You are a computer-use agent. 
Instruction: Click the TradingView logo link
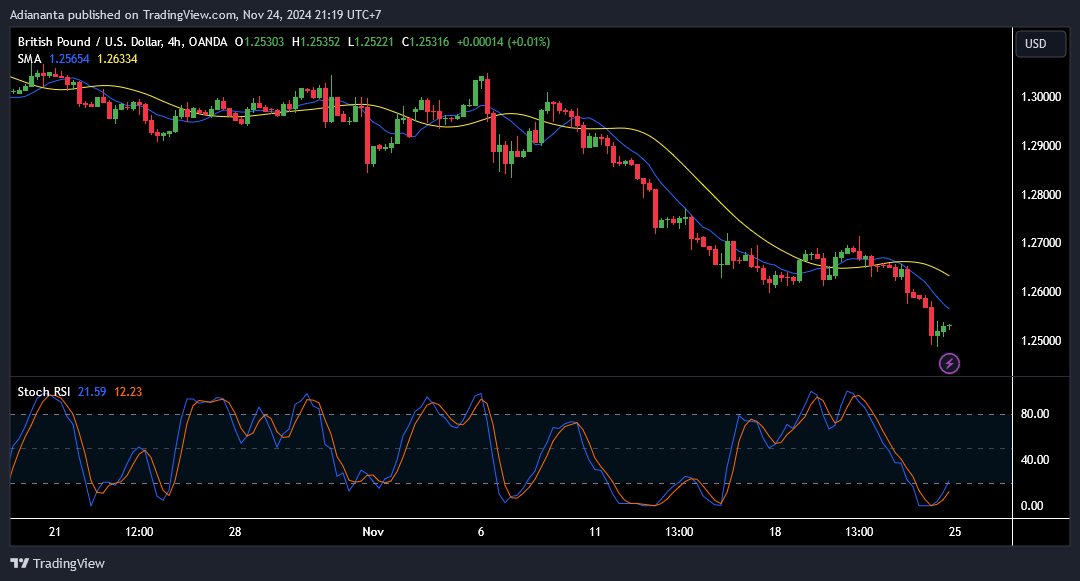tap(58, 563)
